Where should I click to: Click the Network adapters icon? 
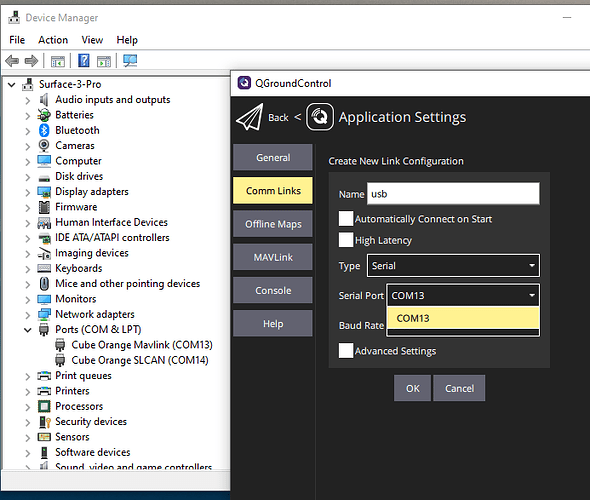pos(44,314)
